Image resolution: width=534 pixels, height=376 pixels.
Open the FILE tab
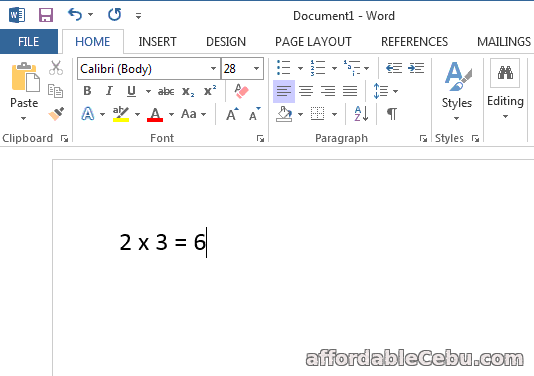(29, 42)
